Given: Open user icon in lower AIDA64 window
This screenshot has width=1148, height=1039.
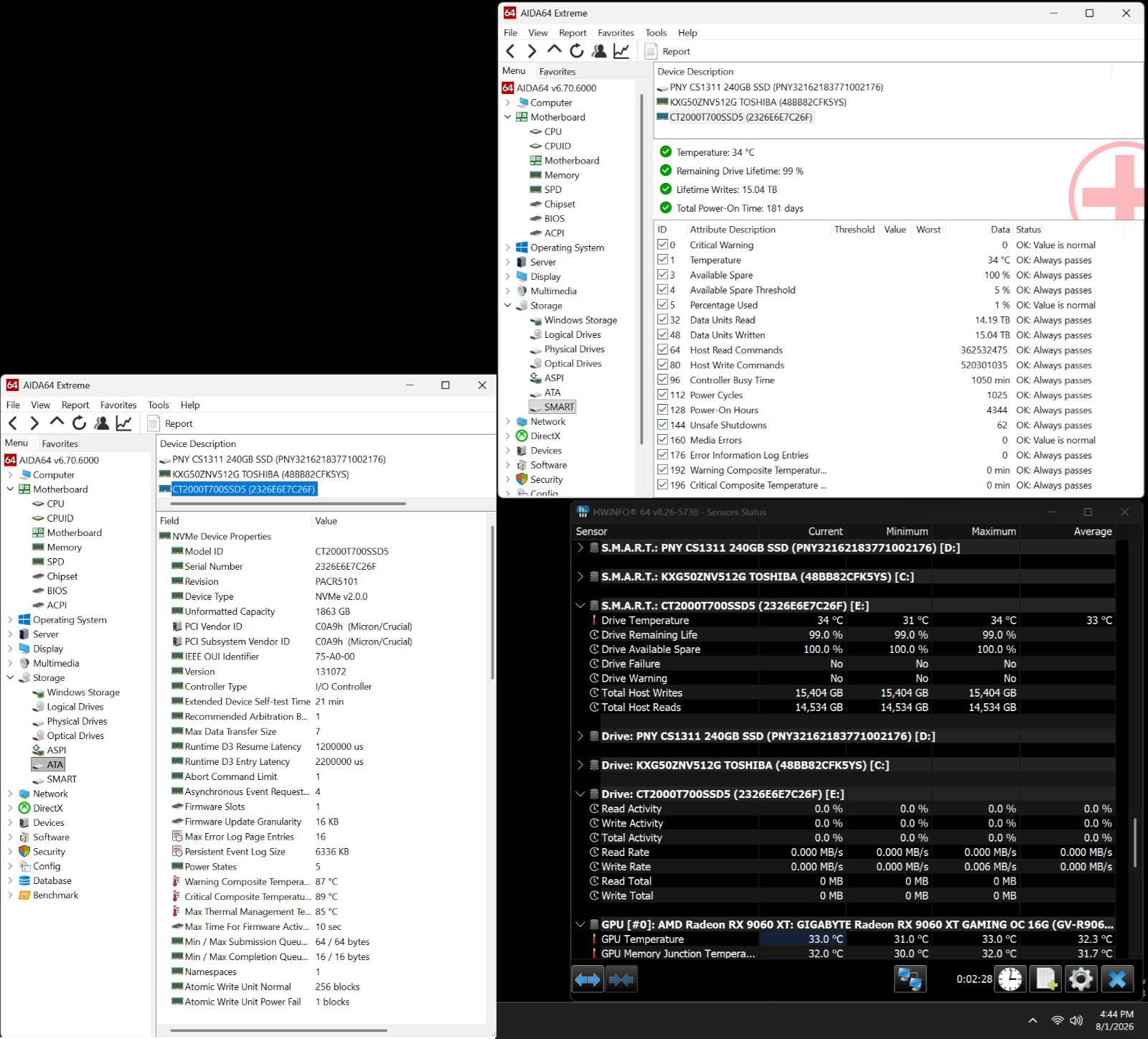Looking at the screenshot, I should [102, 423].
